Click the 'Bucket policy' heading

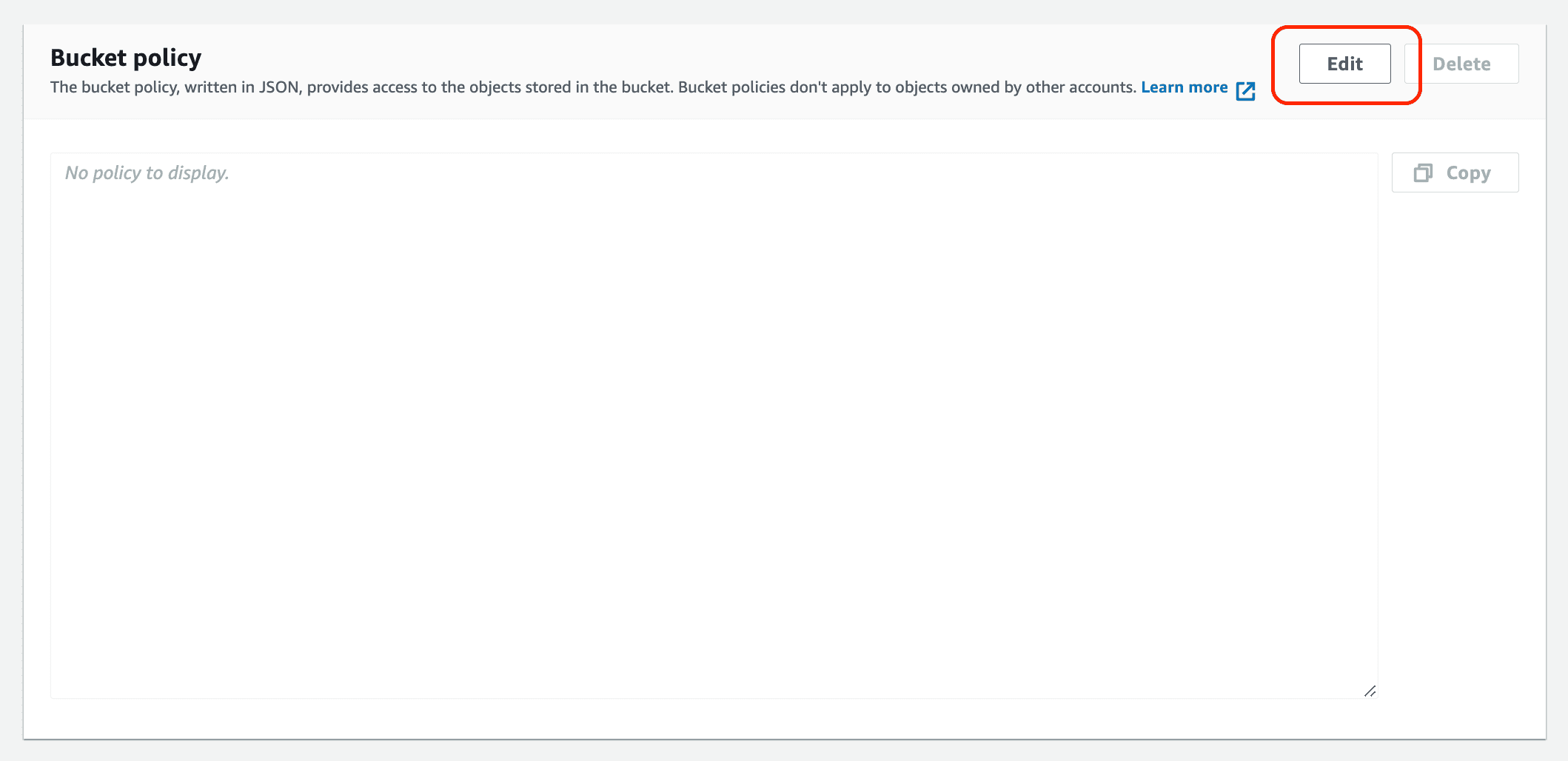(x=126, y=58)
